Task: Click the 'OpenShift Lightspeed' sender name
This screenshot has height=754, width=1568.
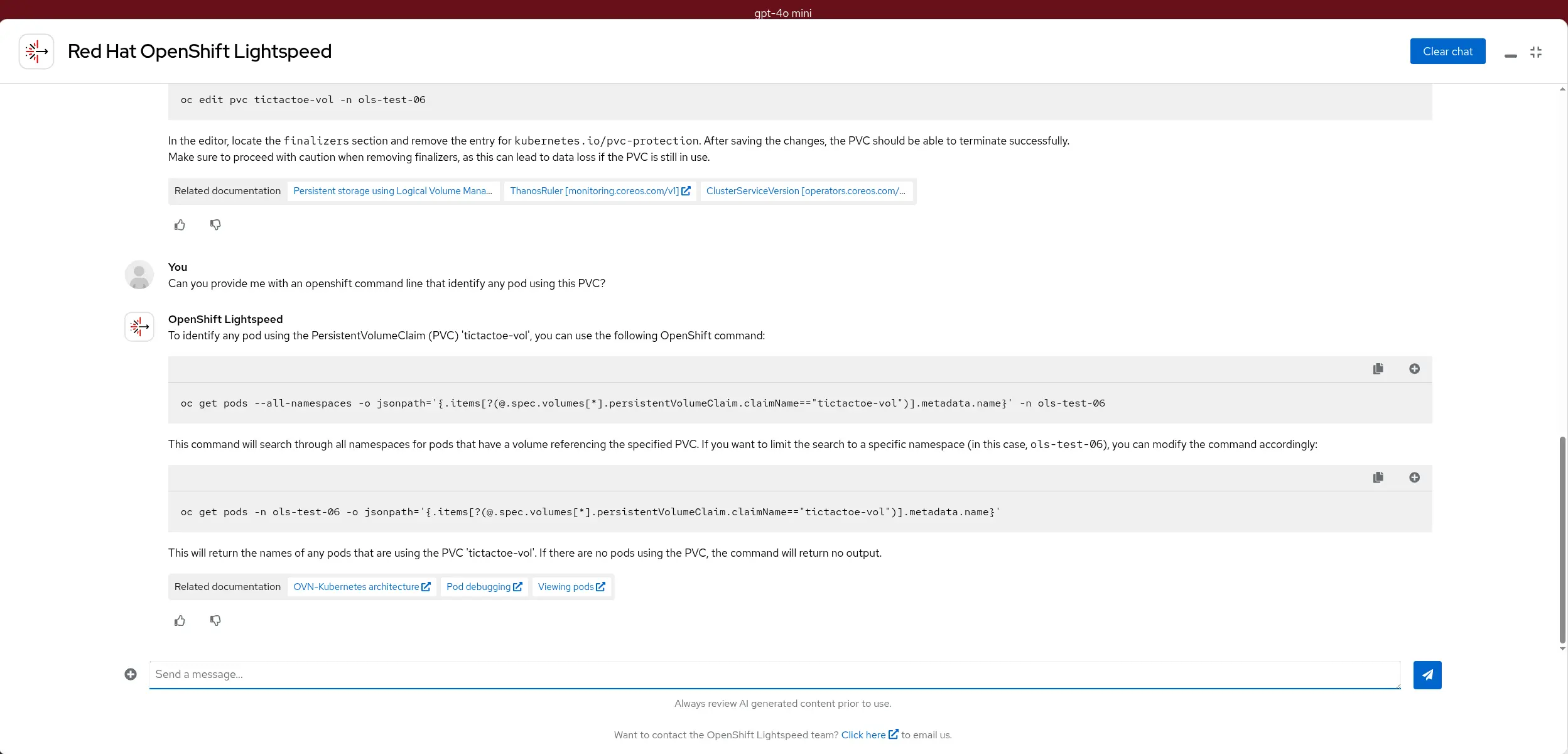Action: pyautogui.click(x=225, y=319)
